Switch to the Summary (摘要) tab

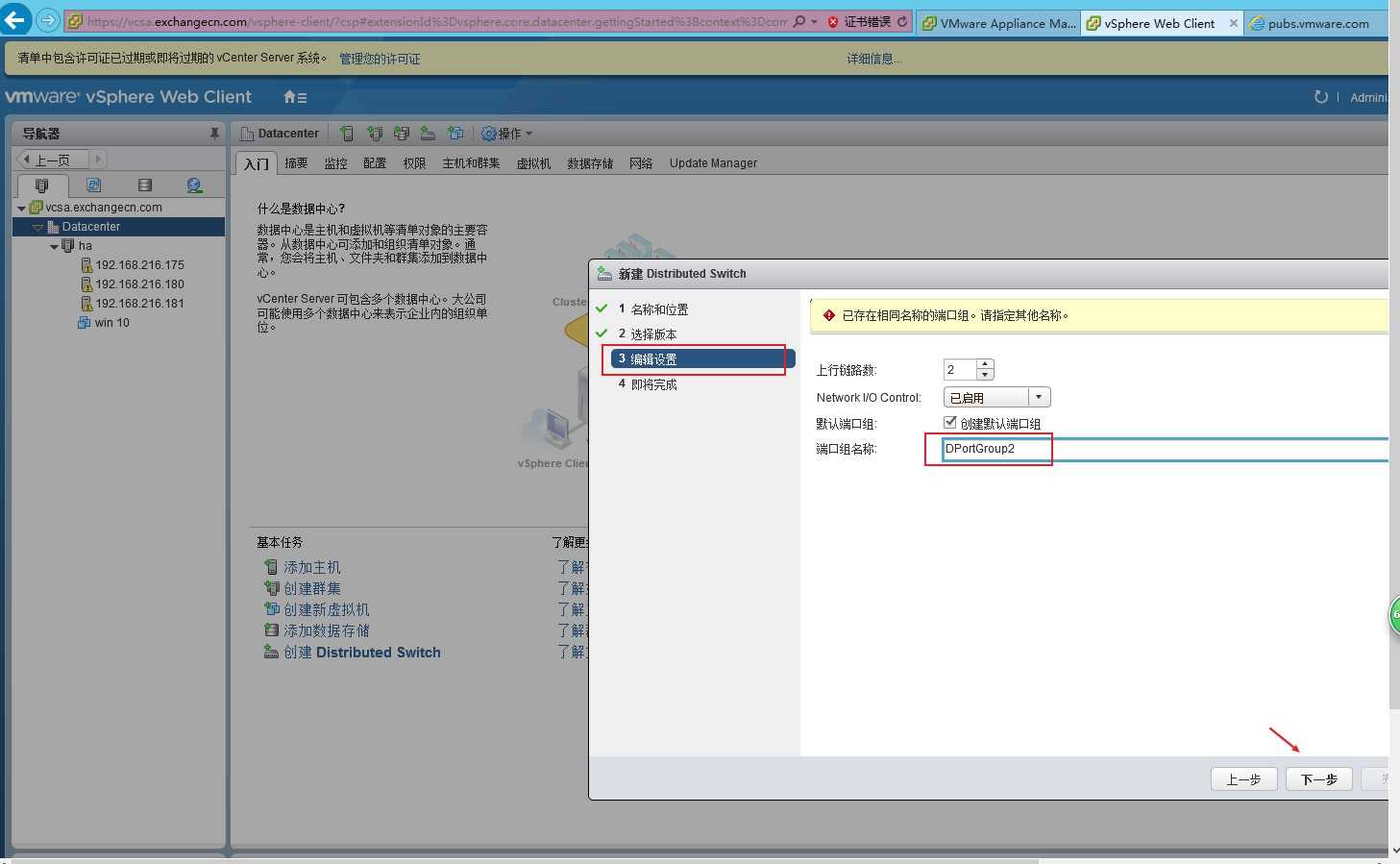[x=296, y=163]
